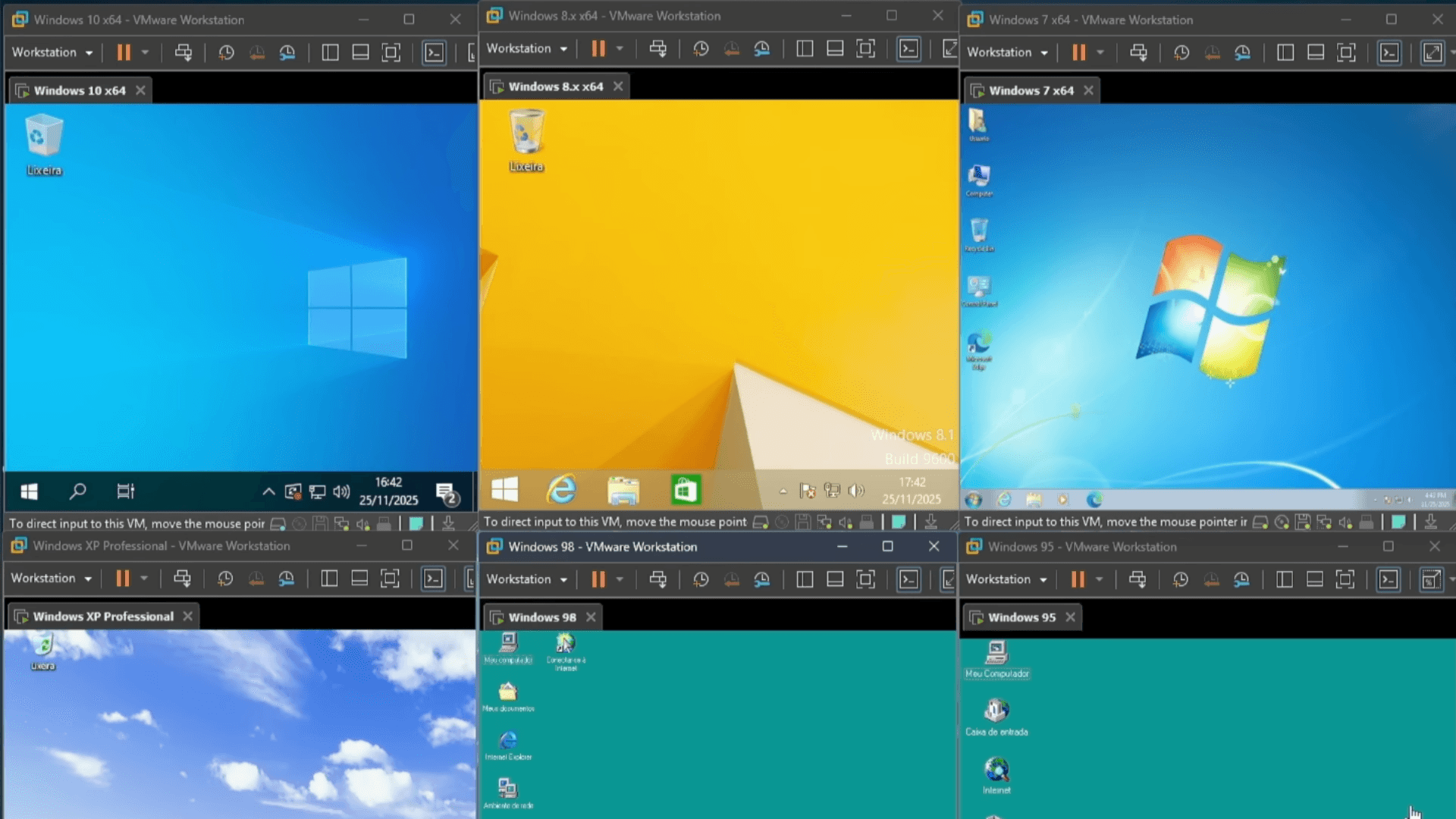The width and height of the screenshot is (1456, 819).
Task: Open the Windows 8.1 Store taskbar button
Action: (x=686, y=490)
